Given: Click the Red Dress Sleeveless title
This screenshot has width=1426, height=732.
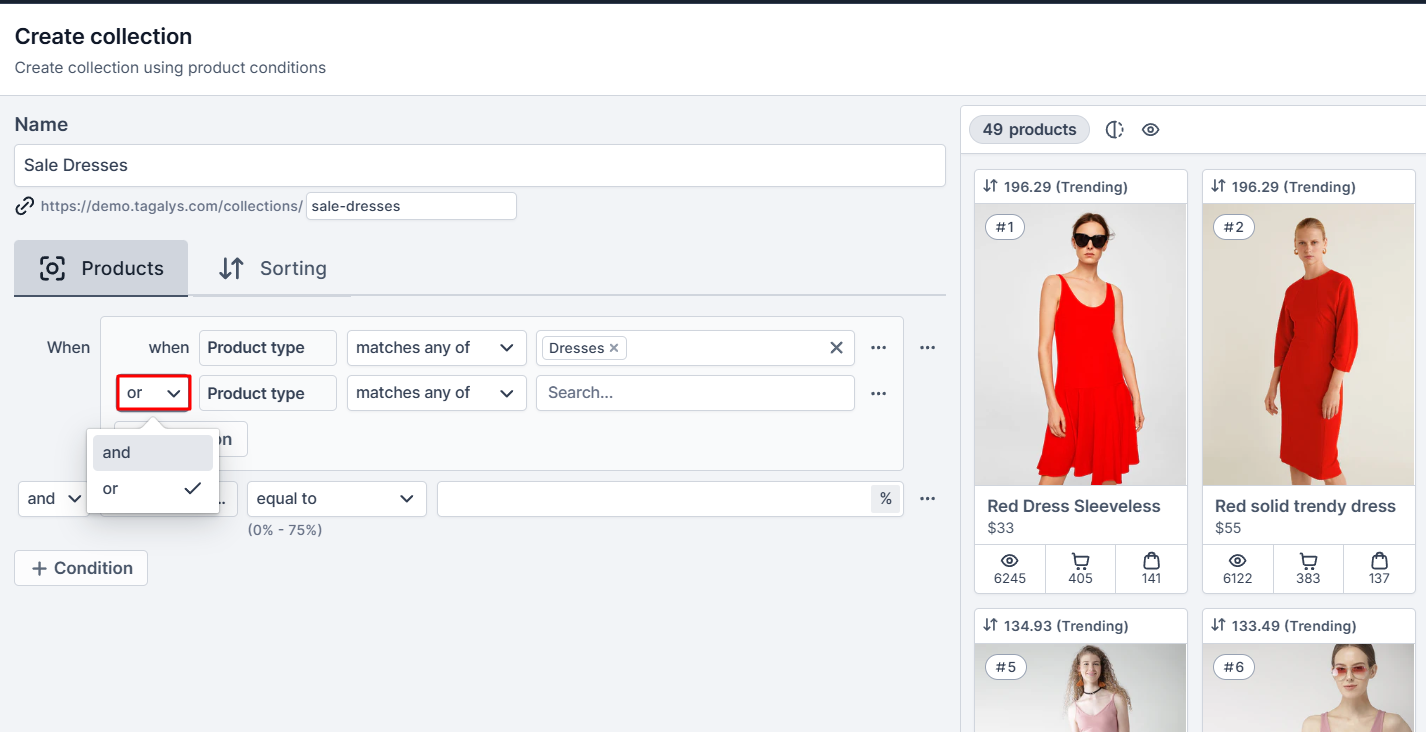Looking at the screenshot, I should coord(1073,506).
